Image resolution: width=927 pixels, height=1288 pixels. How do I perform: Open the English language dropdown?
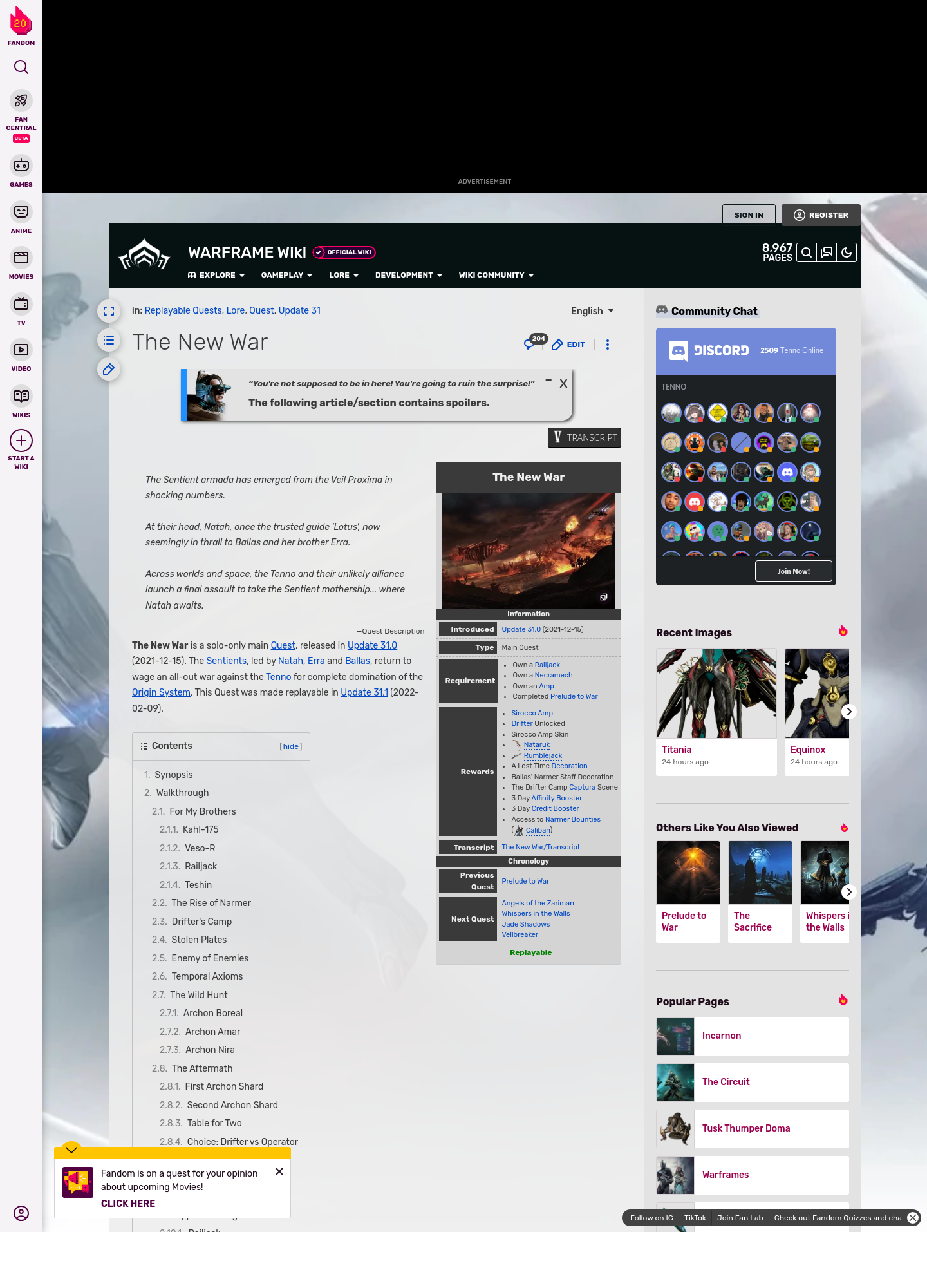[592, 311]
